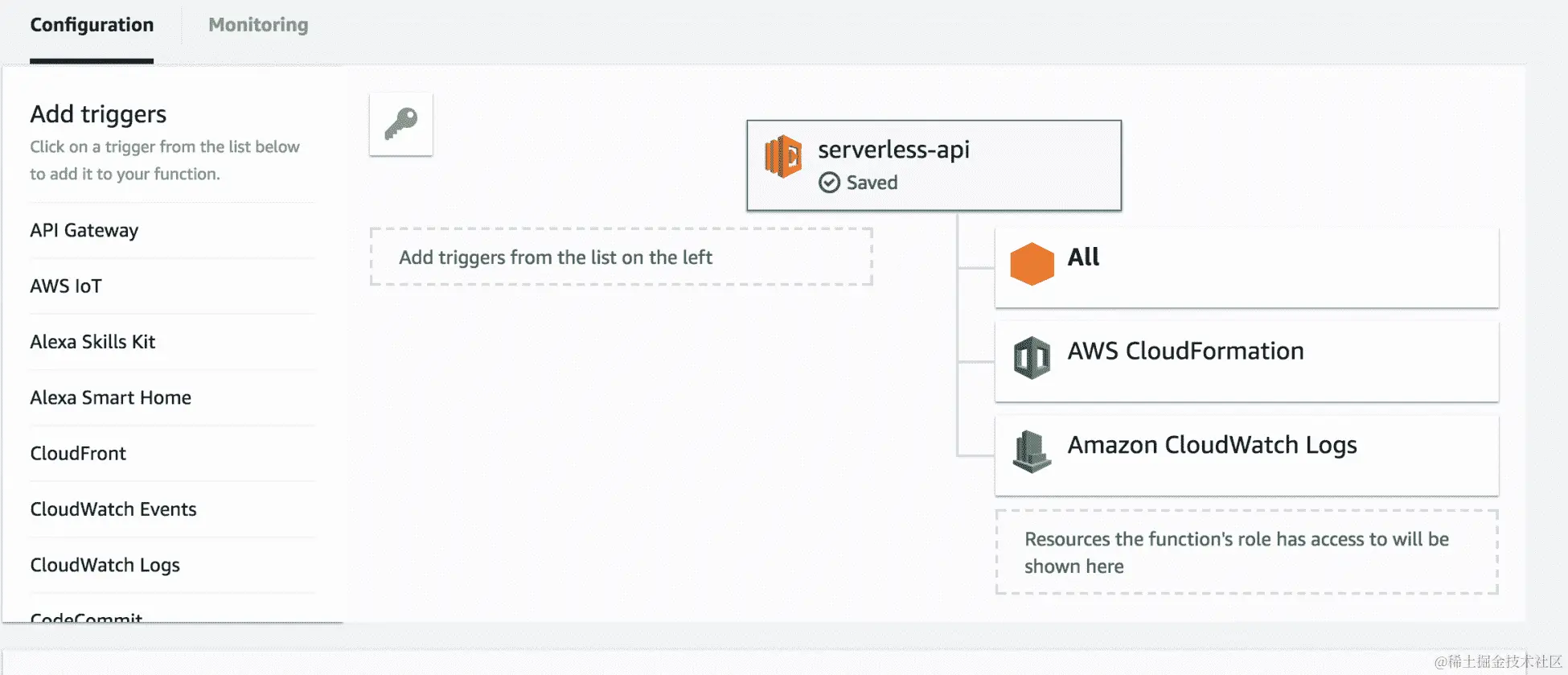
Task: Add CloudFront as a trigger
Action: pos(78,454)
